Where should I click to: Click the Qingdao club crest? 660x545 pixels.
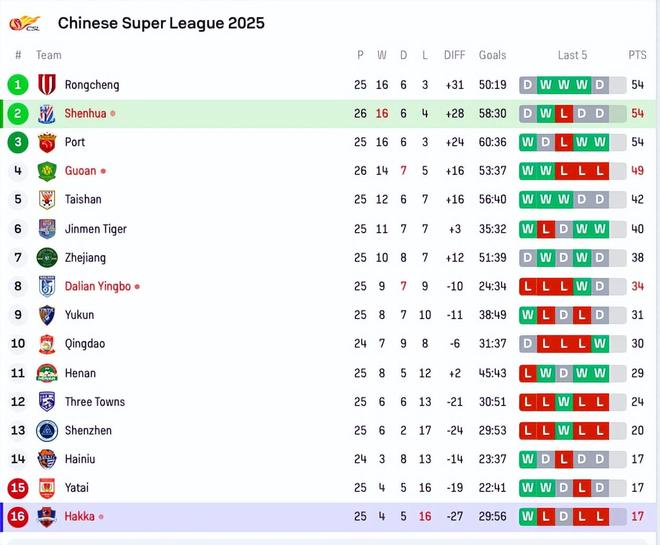[x=47, y=344]
